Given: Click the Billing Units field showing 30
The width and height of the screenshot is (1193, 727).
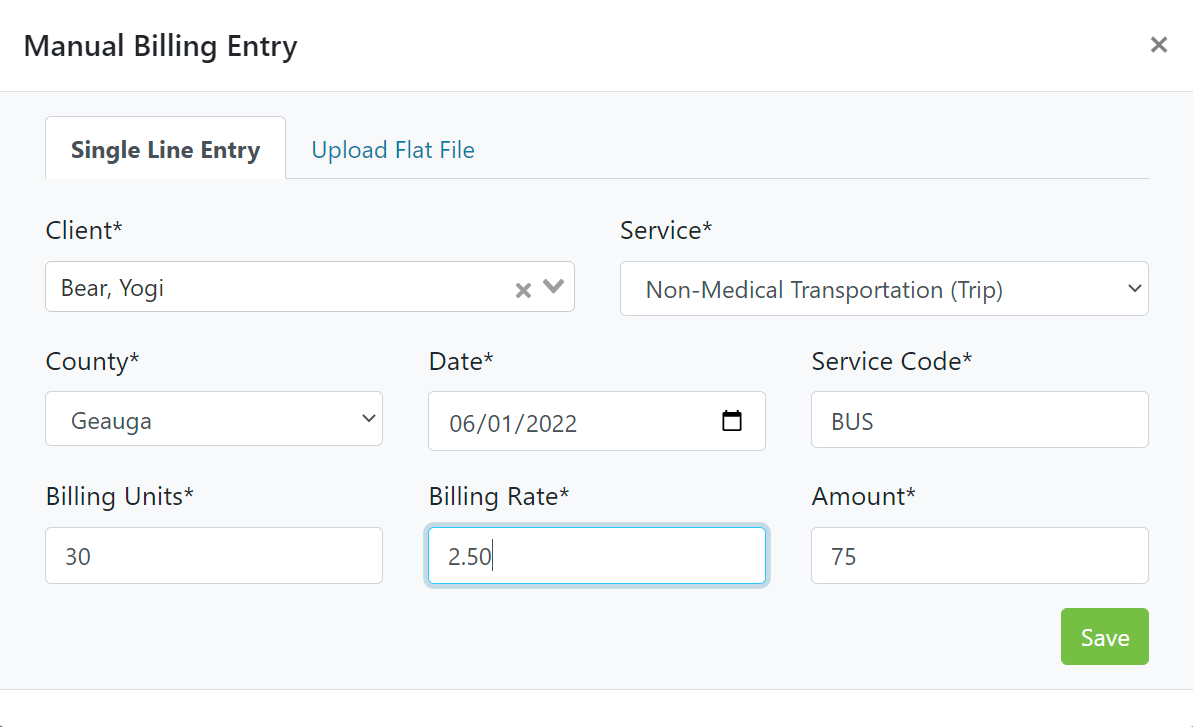Looking at the screenshot, I should 213,555.
